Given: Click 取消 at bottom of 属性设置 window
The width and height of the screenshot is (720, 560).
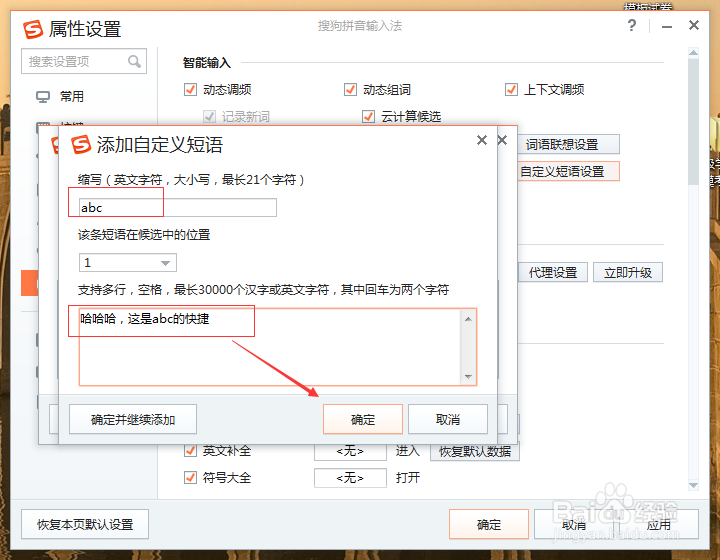Looking at the screenshot, I should pyautogui.click(x=574, y=524).
